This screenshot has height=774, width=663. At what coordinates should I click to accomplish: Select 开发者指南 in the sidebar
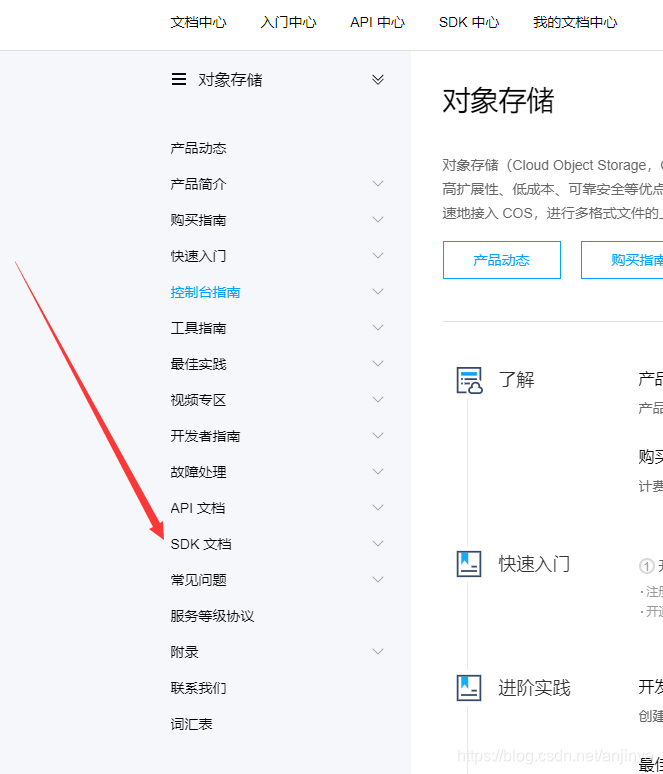(205, 436)
